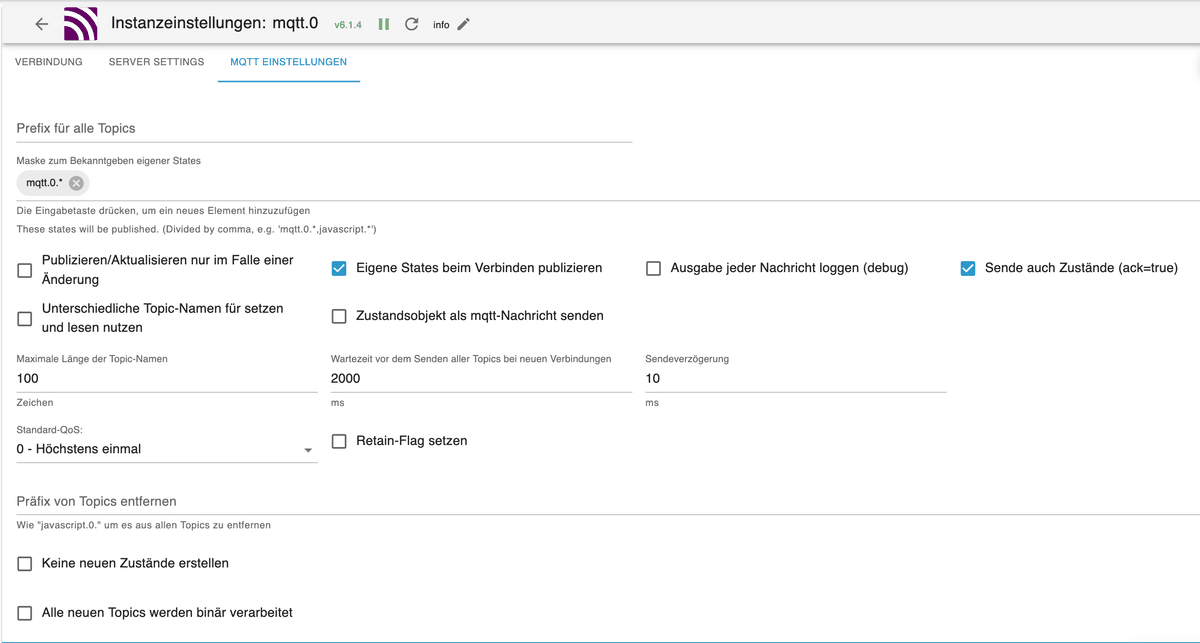Enable Ausgabe jeder Nachricht loggen (debug)
Image resolution: width=1200 pixels, height=643 pixels.
tap(654, 268)
